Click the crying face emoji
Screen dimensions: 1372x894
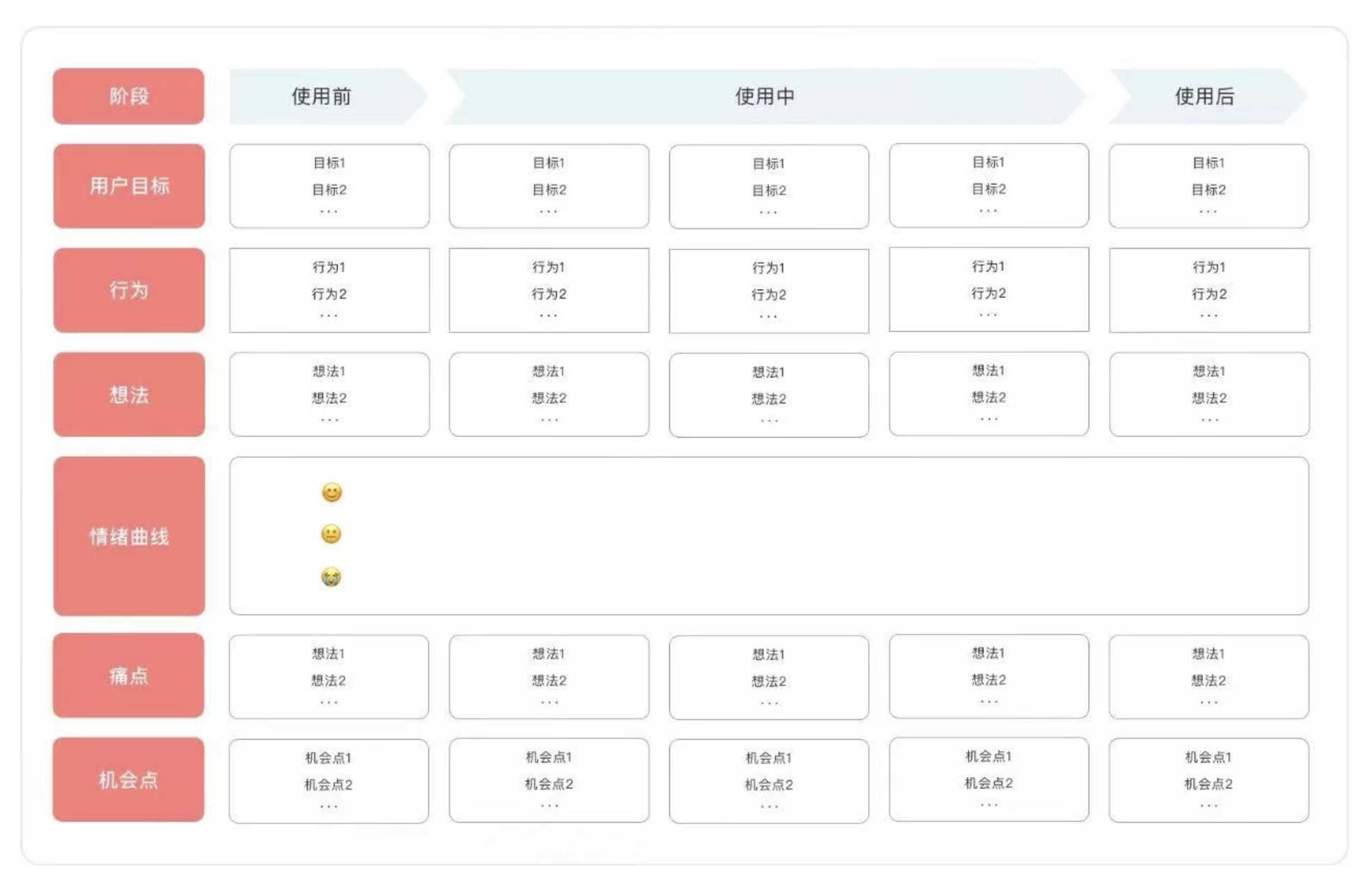[x=331, y=577]
